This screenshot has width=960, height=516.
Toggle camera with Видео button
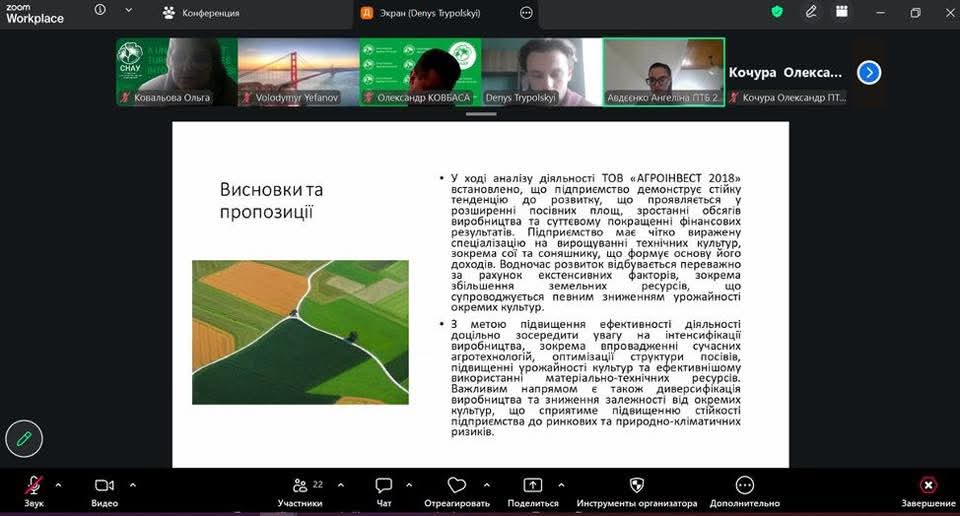[x=104, y=490]
